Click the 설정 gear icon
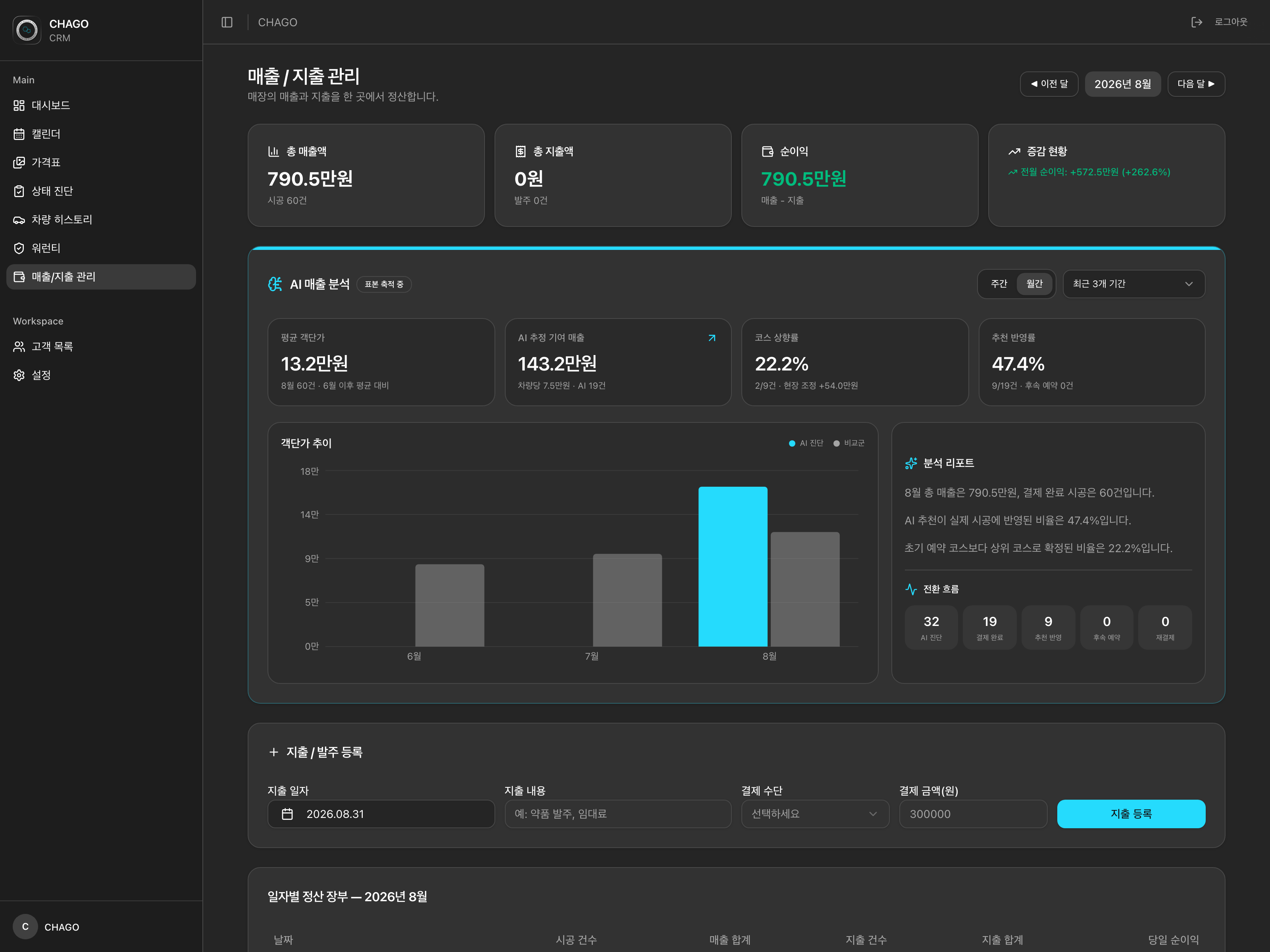Screen dimensions: 1270x952 point(19,375)
